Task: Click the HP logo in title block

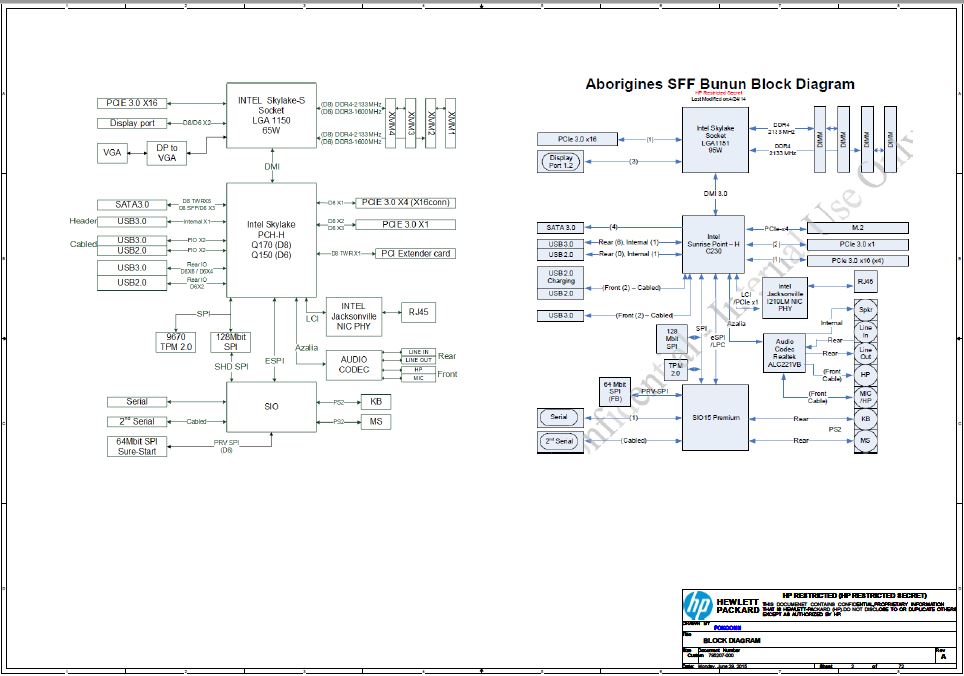Action: [698, 607]
